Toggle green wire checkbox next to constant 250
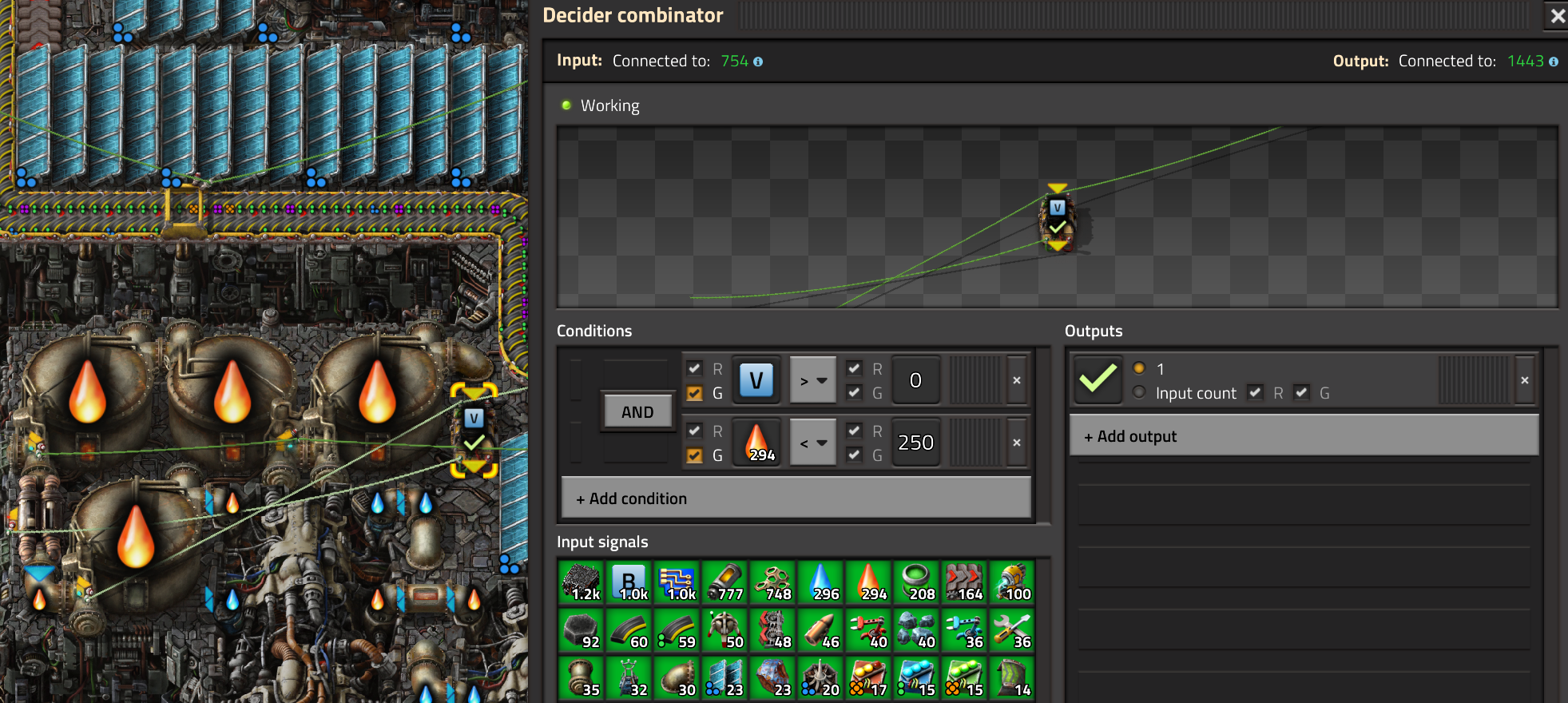1568x703 pixels. click(x=854, y=455)
